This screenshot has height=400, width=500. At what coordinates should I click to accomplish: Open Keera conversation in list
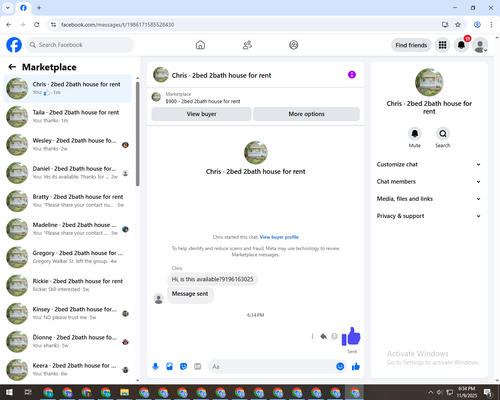[x=67, y=370]
